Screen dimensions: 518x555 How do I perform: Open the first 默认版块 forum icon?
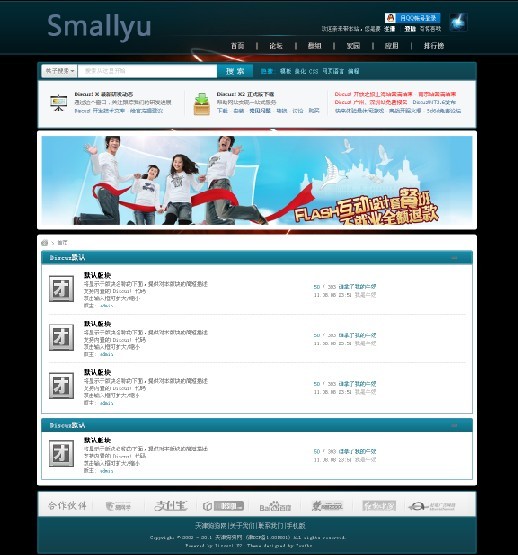pos(61,289)
